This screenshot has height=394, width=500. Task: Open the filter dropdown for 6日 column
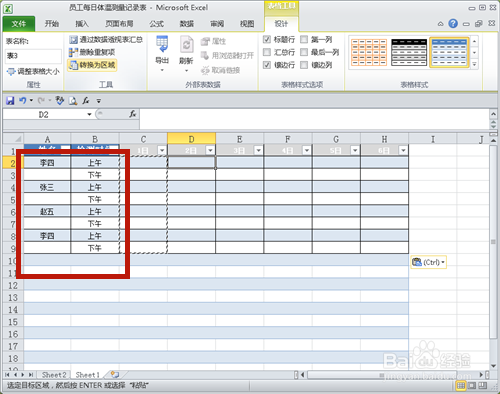pos(403,150)
